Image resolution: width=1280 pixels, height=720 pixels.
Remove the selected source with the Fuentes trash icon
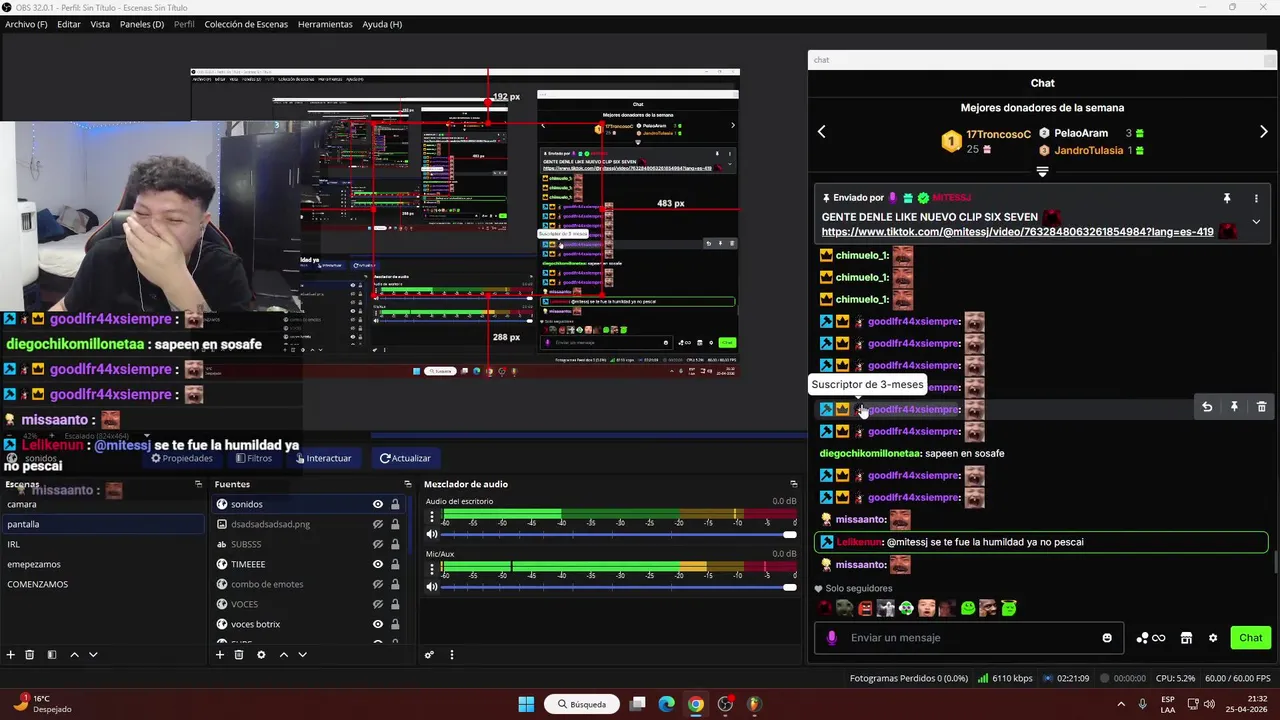click(239, 655)
